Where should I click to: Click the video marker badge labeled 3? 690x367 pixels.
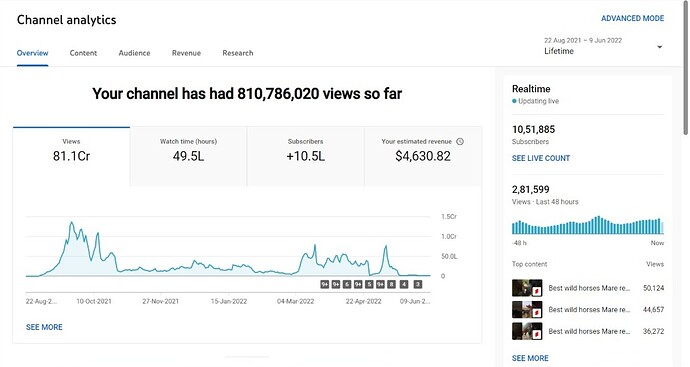click(x=418, y=284)
